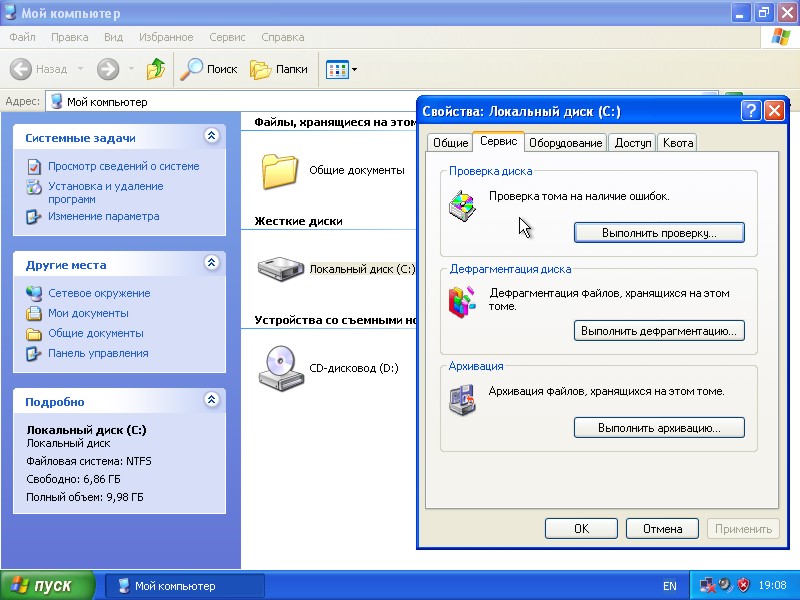Viewport: 800px width, 600px height.
Task: Click the security shield tray icon
Action: coord(744,585)
